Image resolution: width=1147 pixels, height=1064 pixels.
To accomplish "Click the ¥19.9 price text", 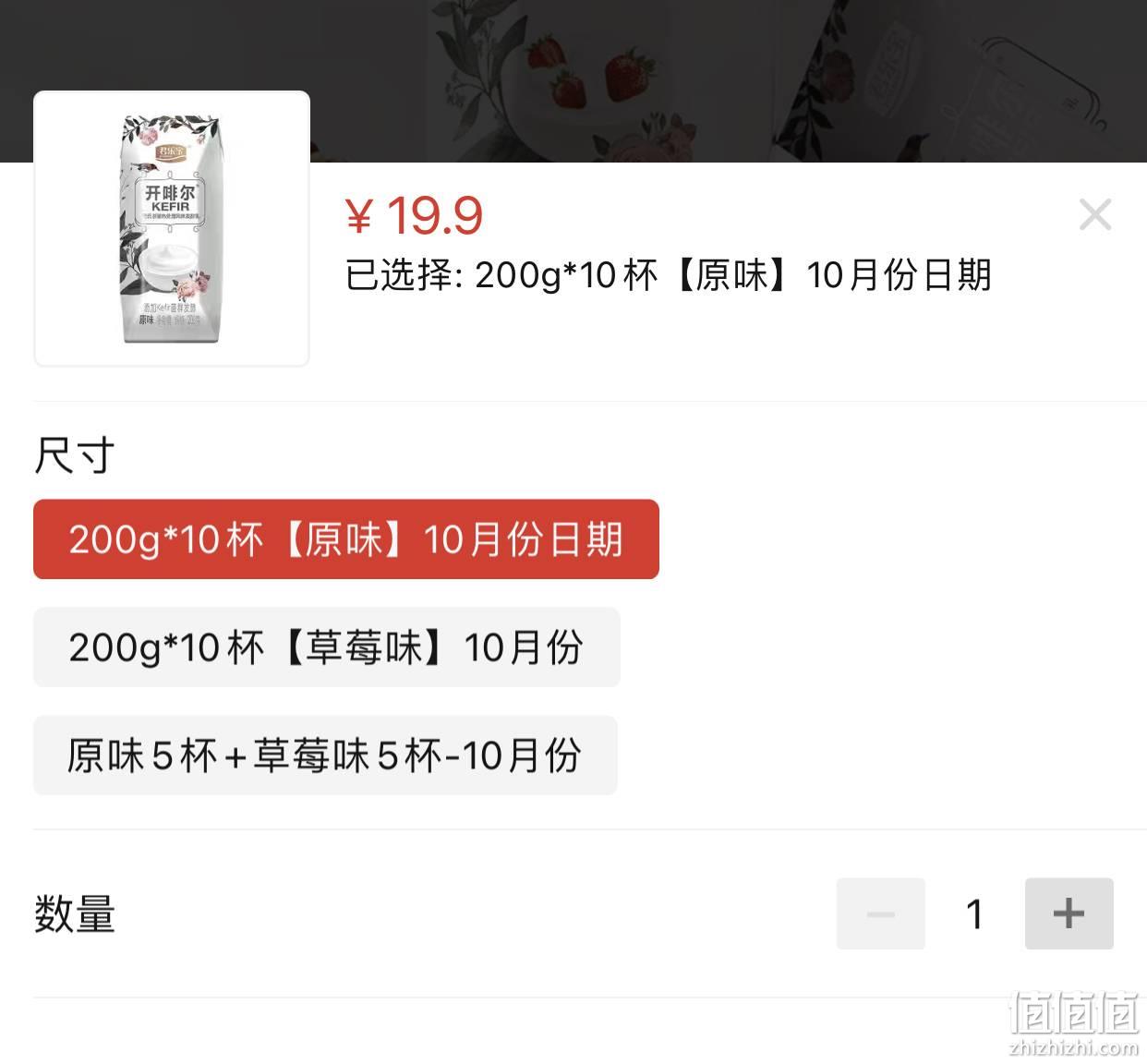I will point(414,215).
